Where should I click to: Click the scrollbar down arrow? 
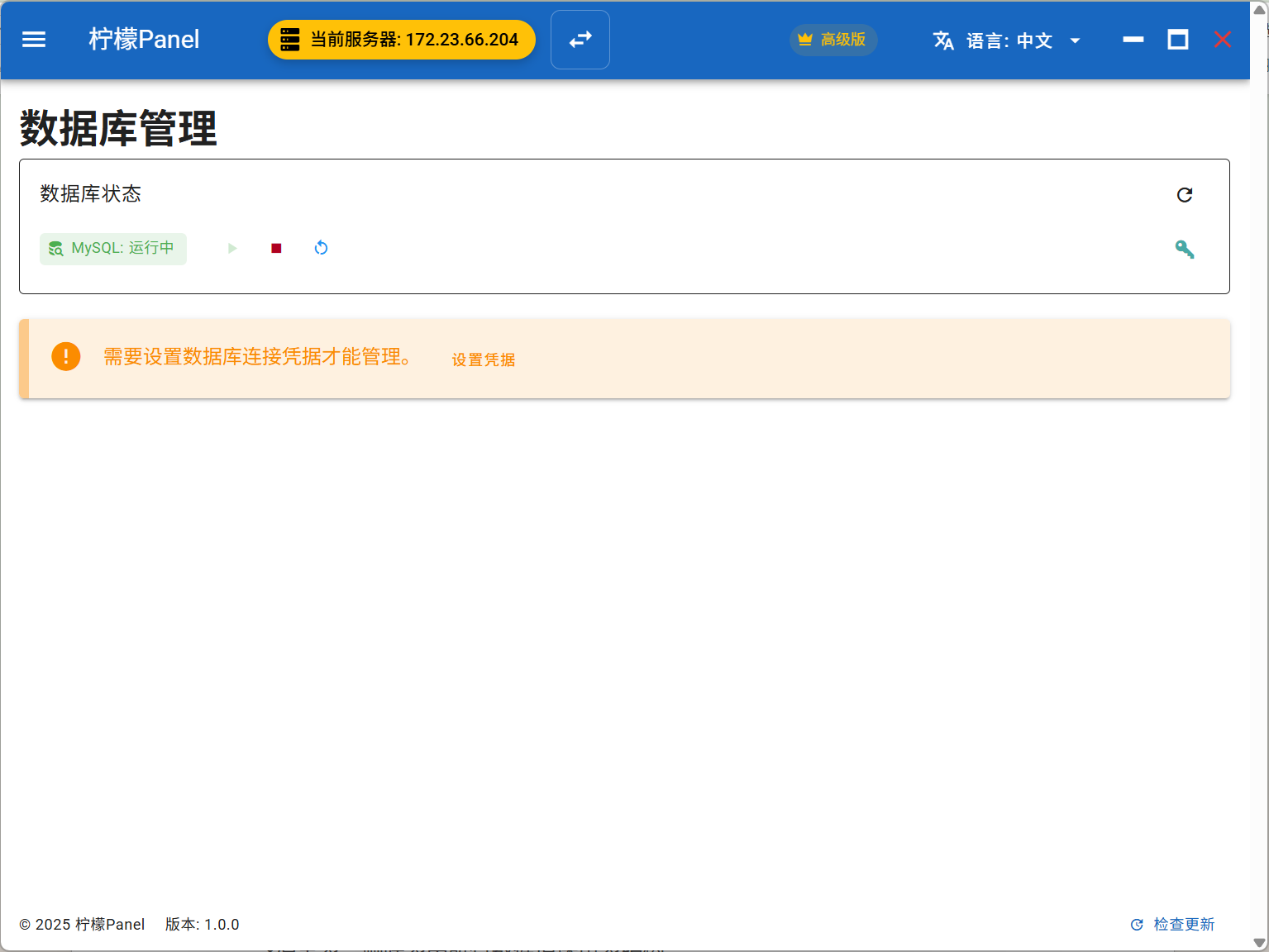1259,943
